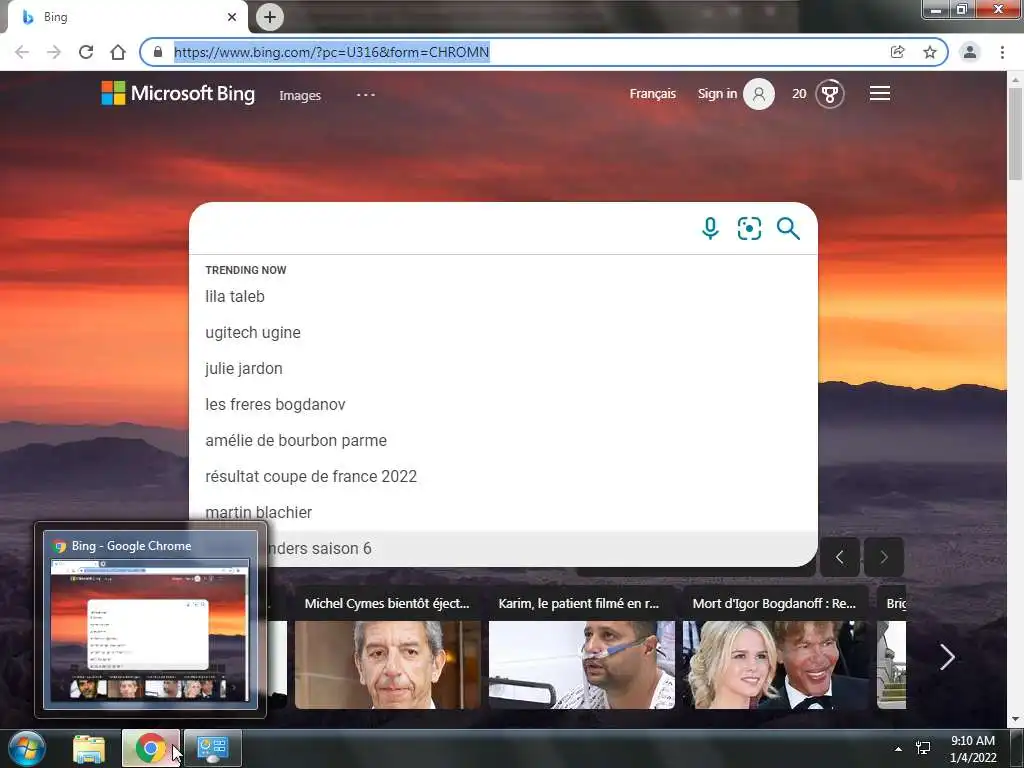Viewport: 1024px width, 768px height.
Task: Go back to previous page
Action: pos(22,52)
